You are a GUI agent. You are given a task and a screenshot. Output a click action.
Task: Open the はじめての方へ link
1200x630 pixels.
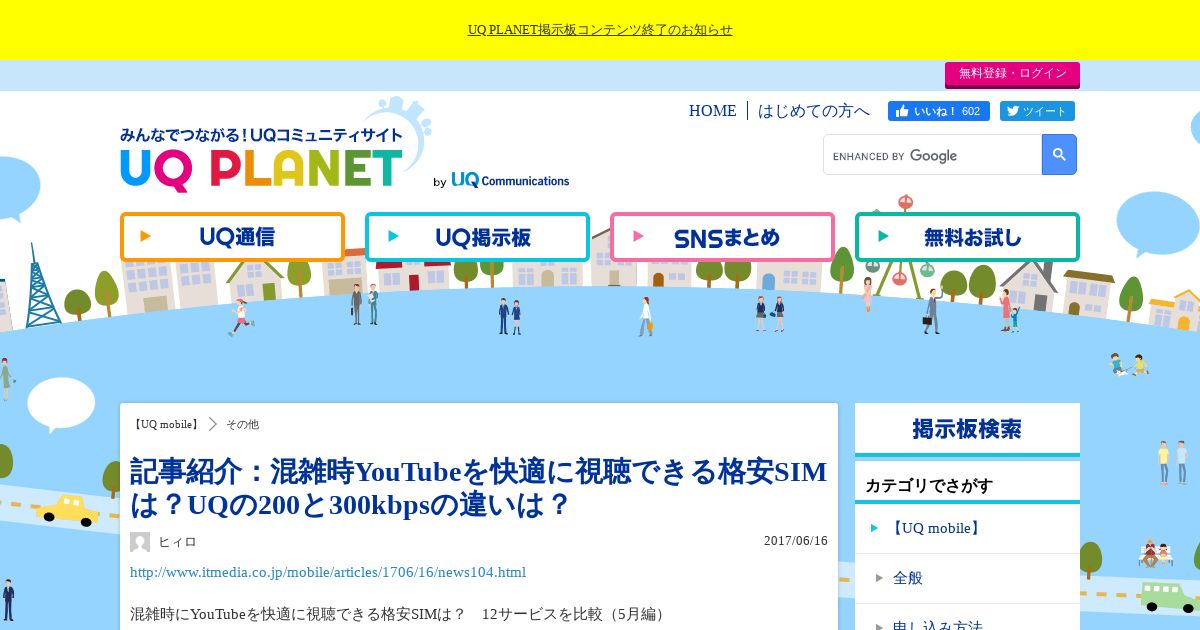pos(814,111)
